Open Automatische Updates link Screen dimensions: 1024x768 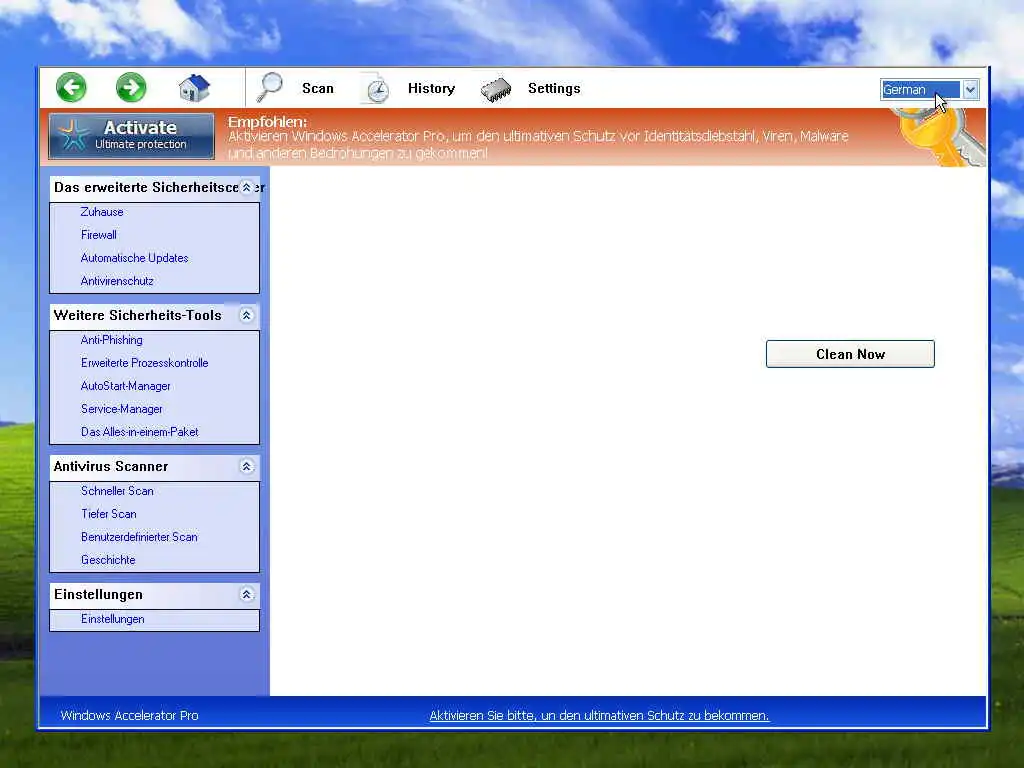pyautogui.click(x=135, y=258)
